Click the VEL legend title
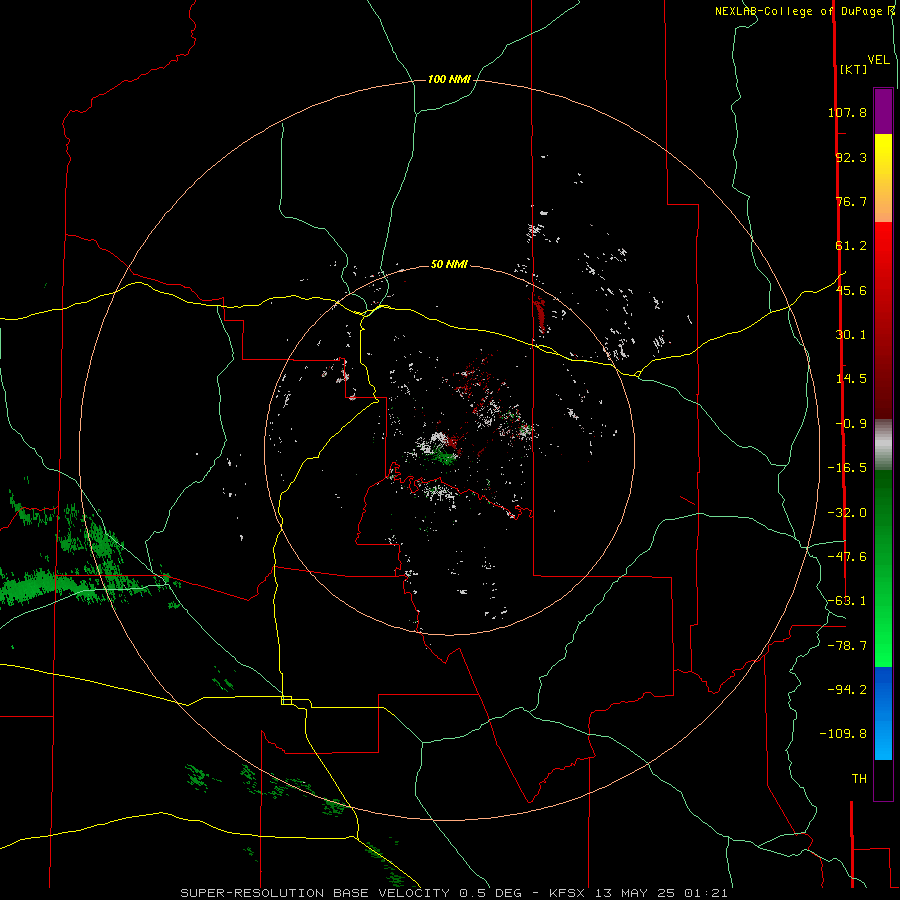 click(x=878, y=60)
